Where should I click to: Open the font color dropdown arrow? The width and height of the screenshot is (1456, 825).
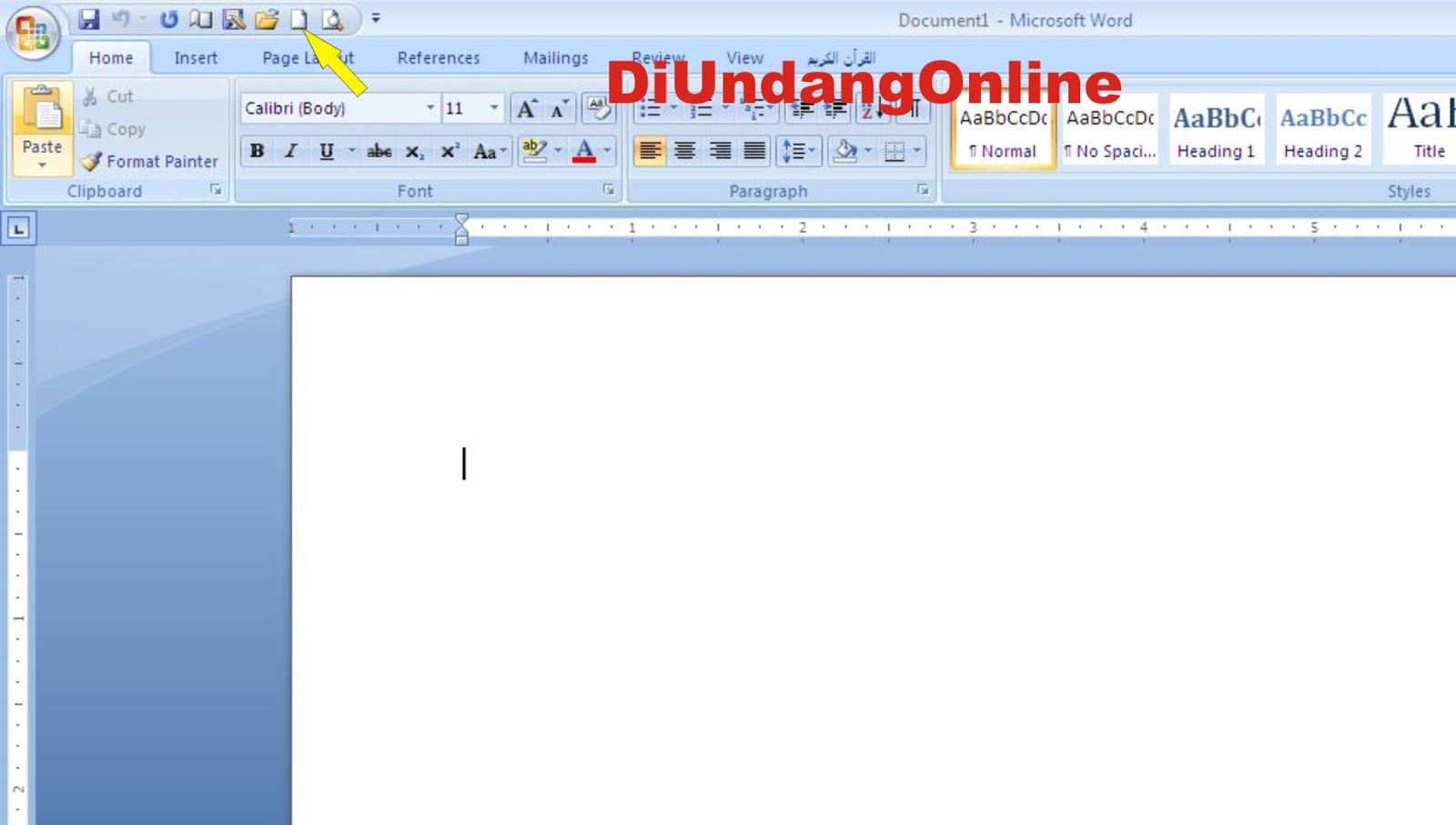point(607,151)
